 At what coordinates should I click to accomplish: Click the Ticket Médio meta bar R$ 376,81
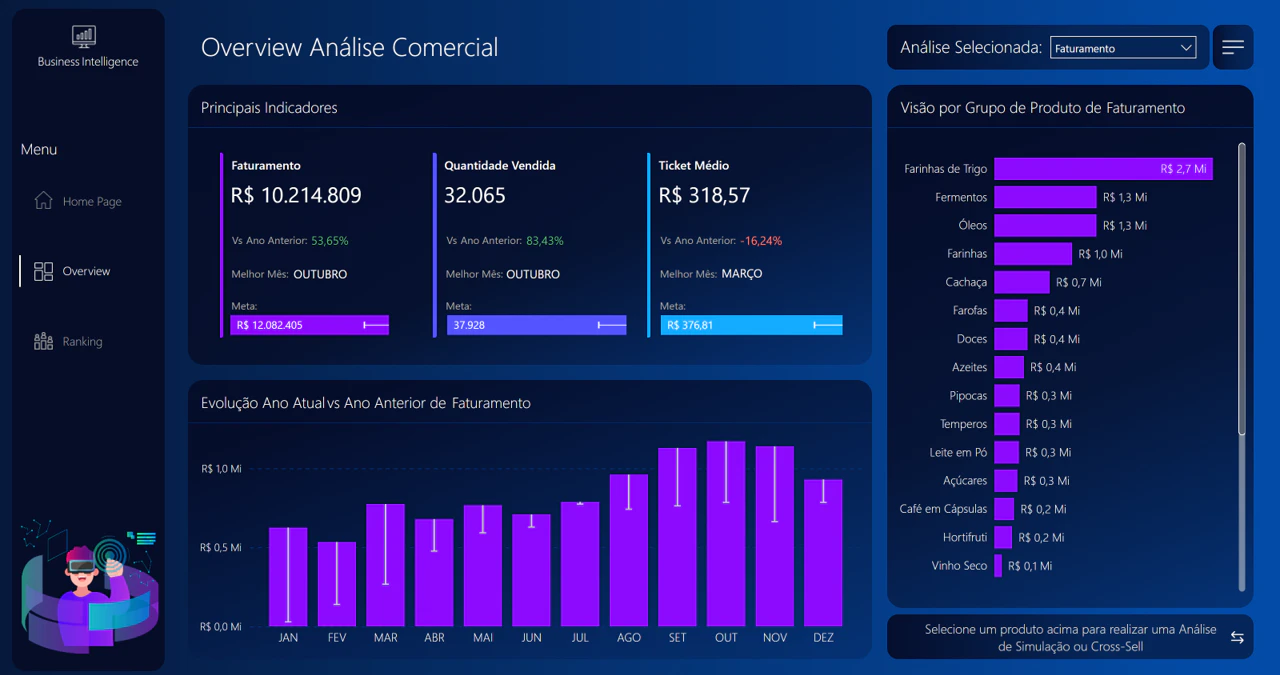751,325
